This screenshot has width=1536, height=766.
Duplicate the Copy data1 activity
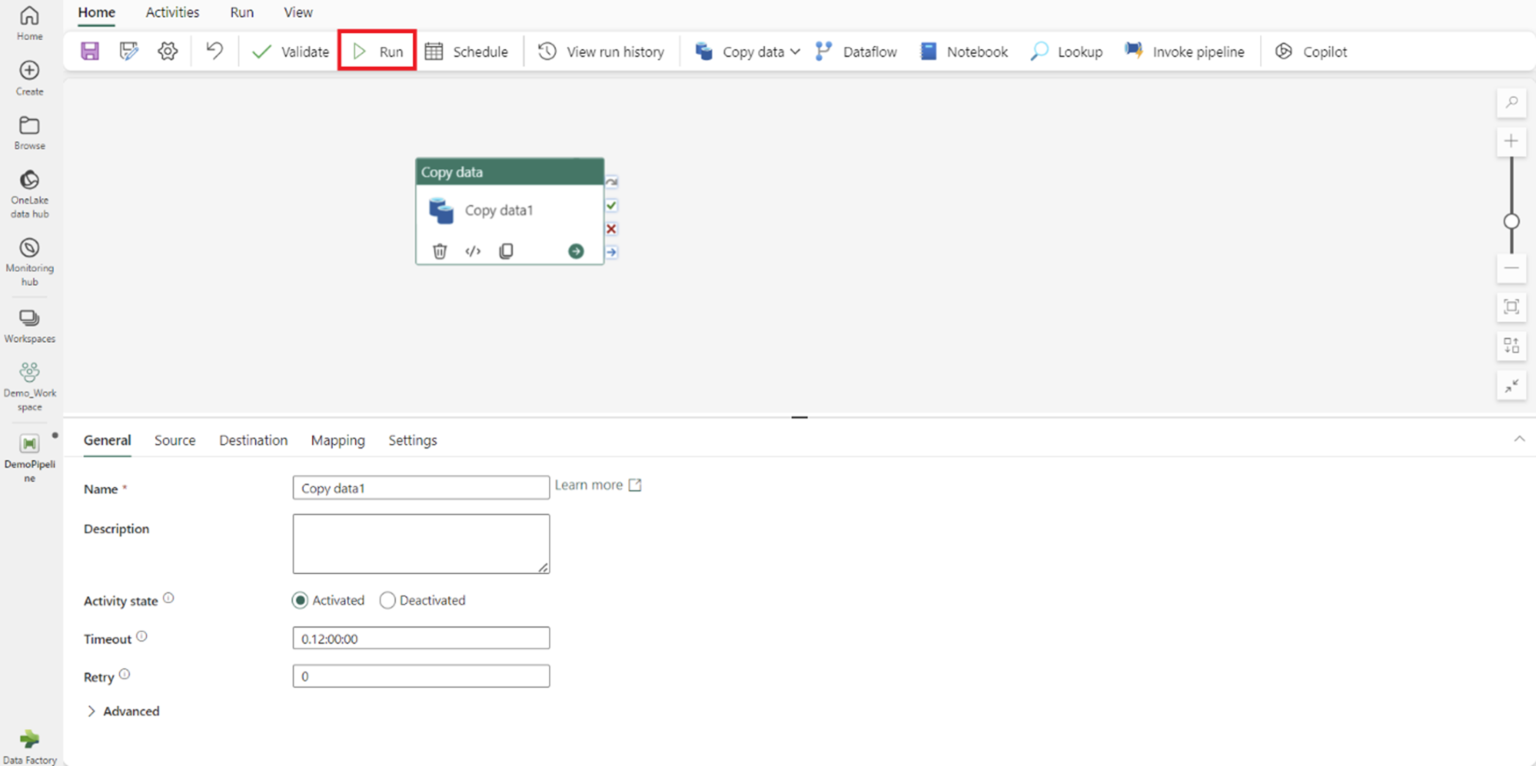[505, 251]
